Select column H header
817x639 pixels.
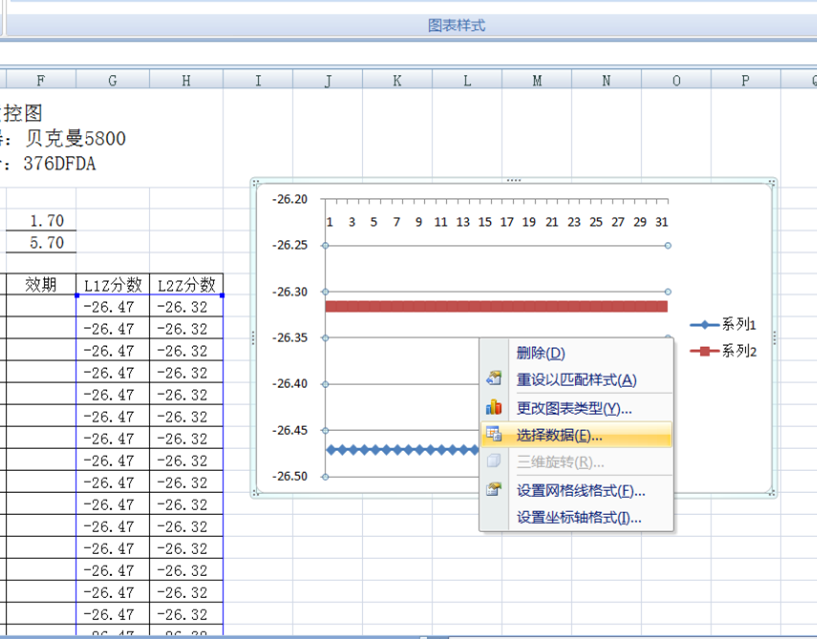(x=186, y=80)
